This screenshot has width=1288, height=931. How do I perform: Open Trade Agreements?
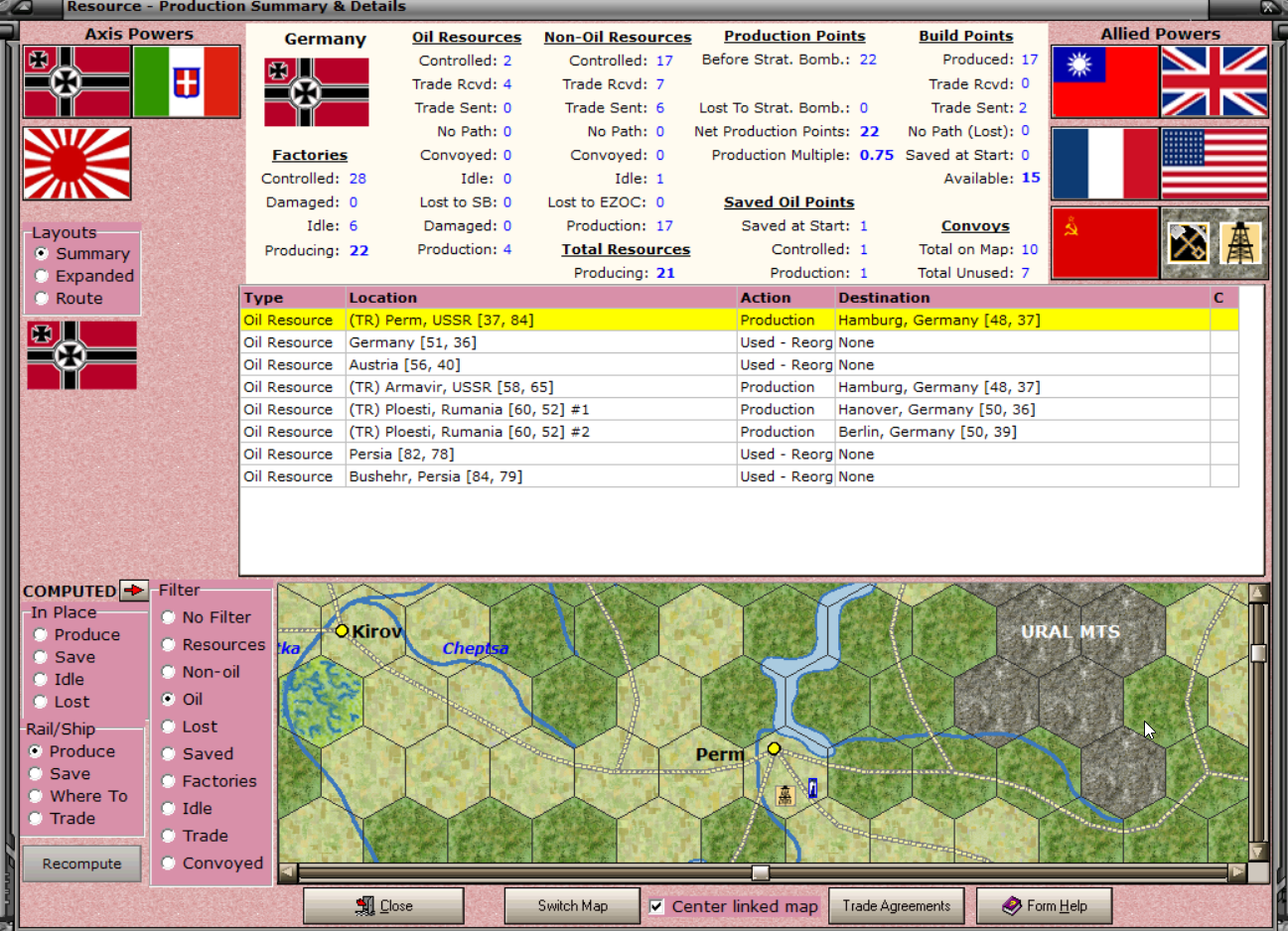[897, 906]
